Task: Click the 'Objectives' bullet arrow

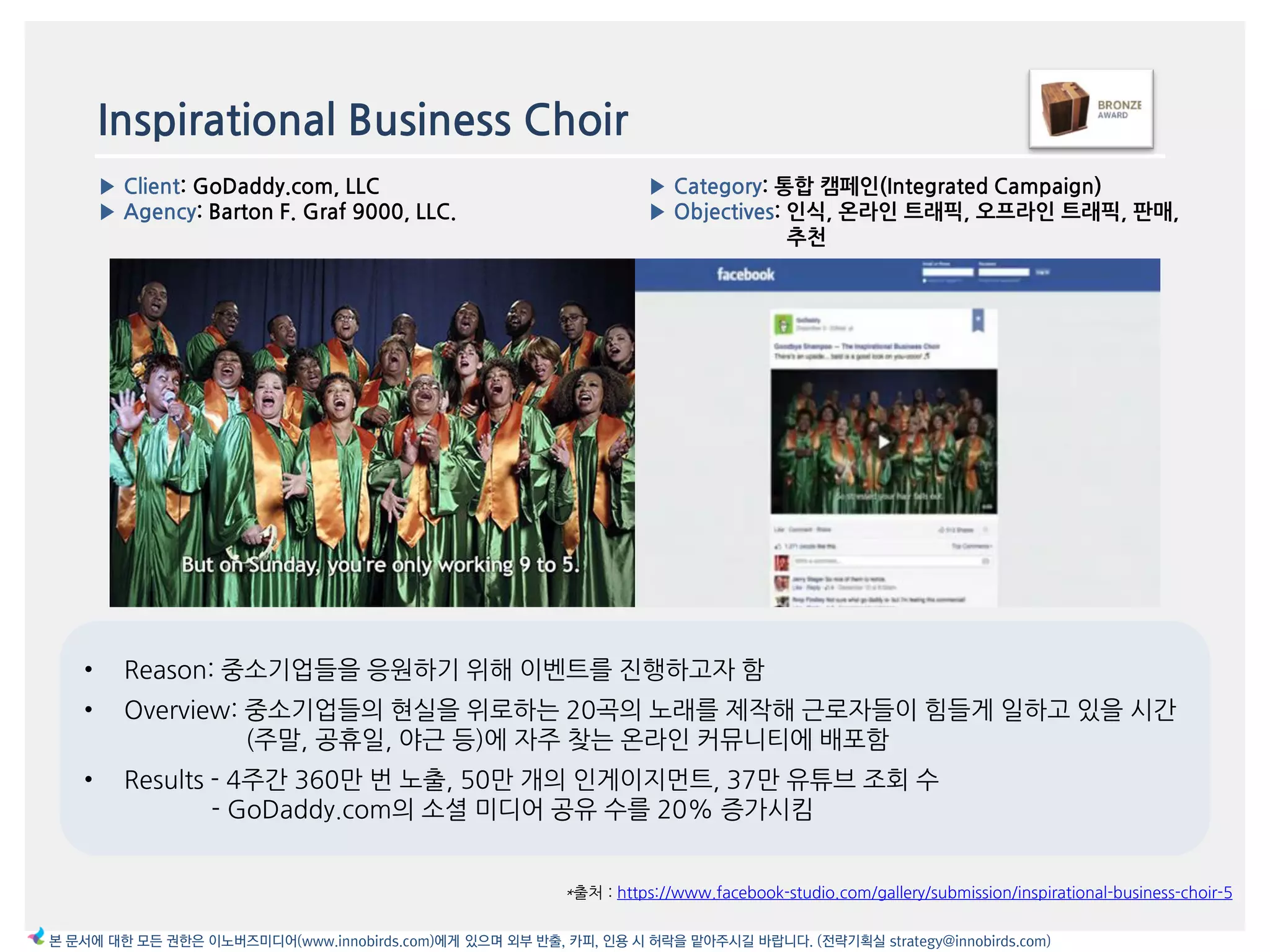Action: point(657,213)
